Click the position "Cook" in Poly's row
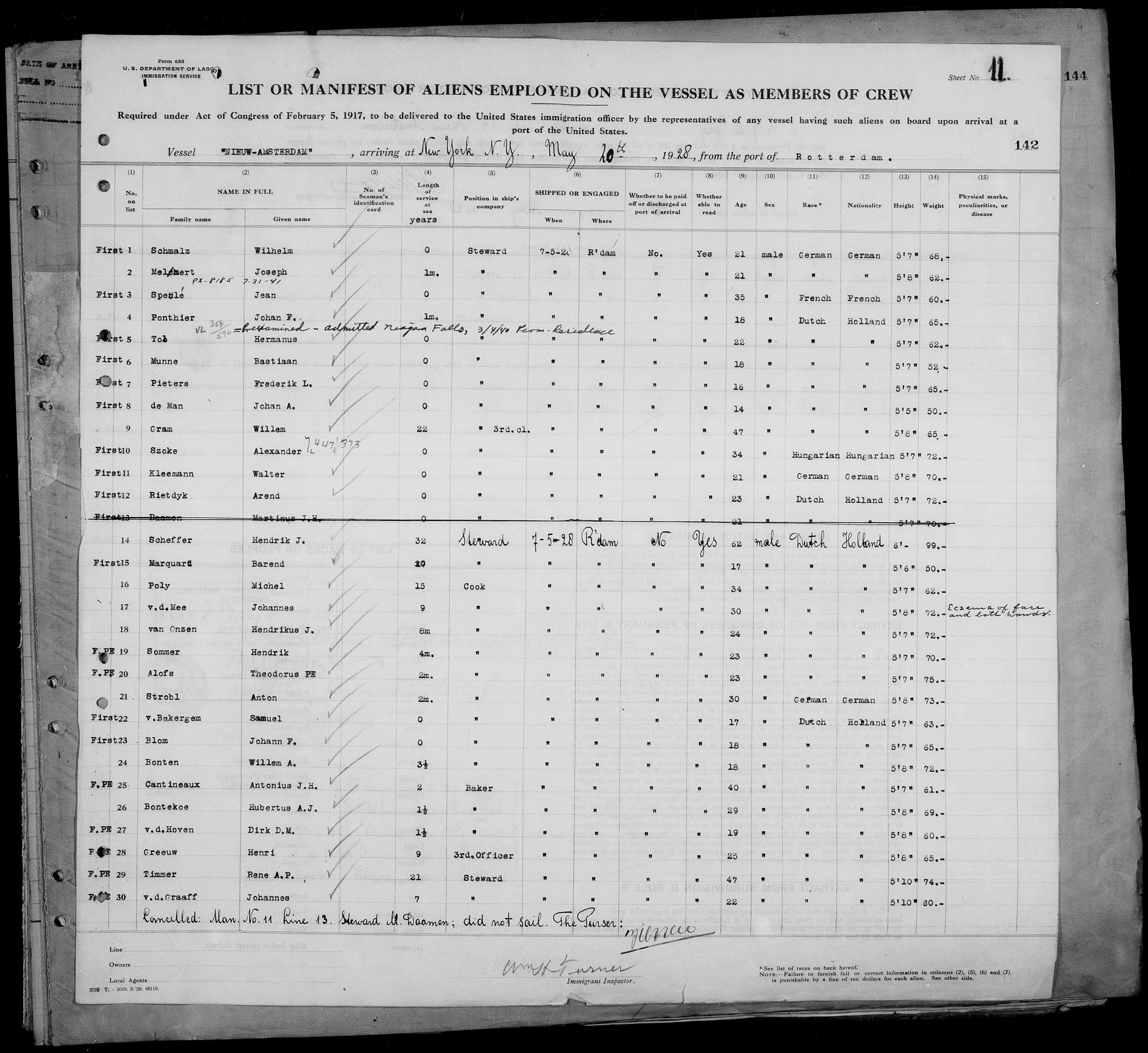Viewport: 1148px width, 1053px height. 474,586
